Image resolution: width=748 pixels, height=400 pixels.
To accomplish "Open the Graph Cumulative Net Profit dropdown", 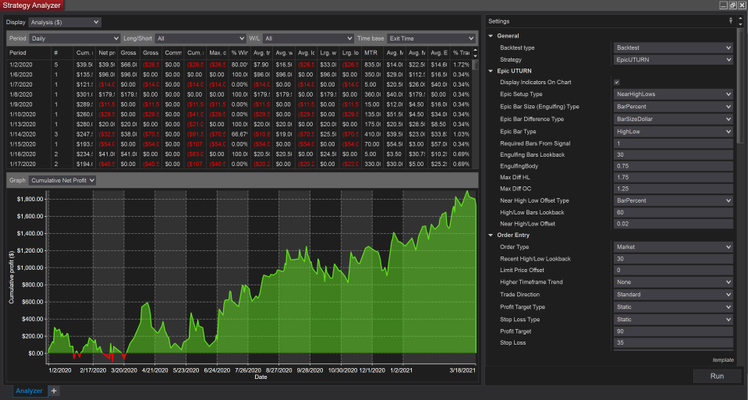I will [x=63, y=180].
